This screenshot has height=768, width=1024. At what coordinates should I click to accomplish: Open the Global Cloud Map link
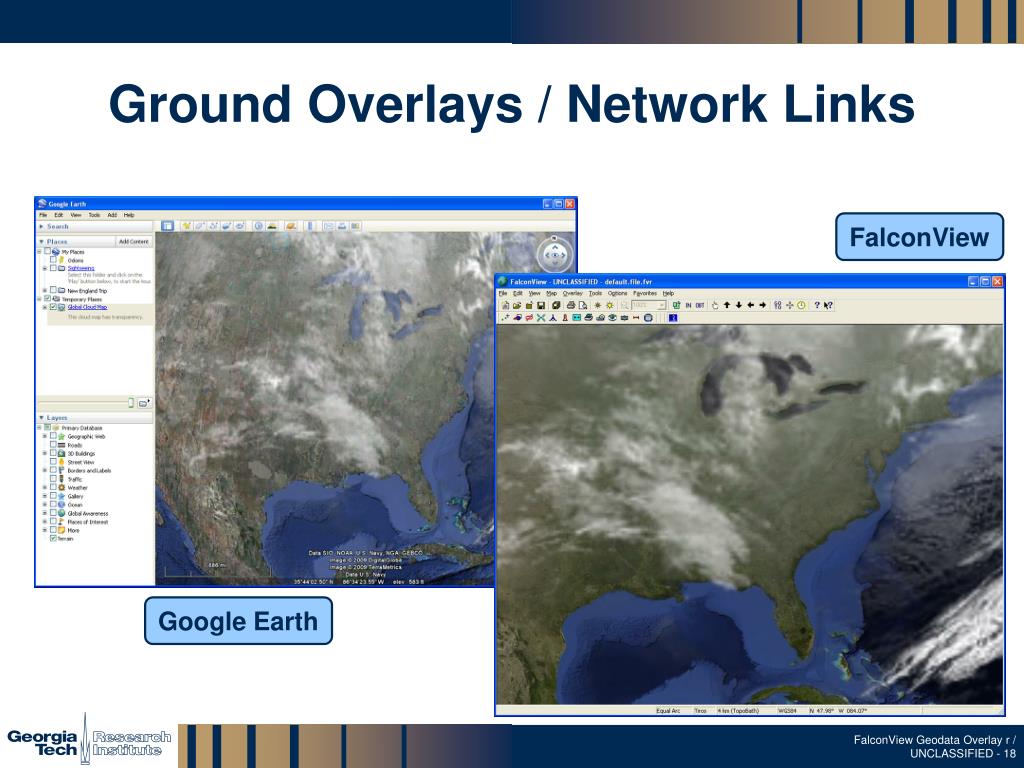coord(88,307)
